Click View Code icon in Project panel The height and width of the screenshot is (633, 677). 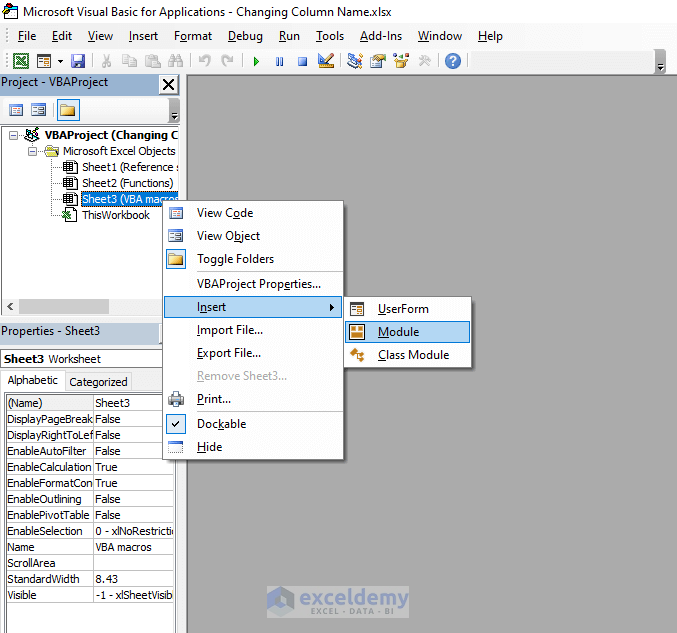(x=16, y=110)
